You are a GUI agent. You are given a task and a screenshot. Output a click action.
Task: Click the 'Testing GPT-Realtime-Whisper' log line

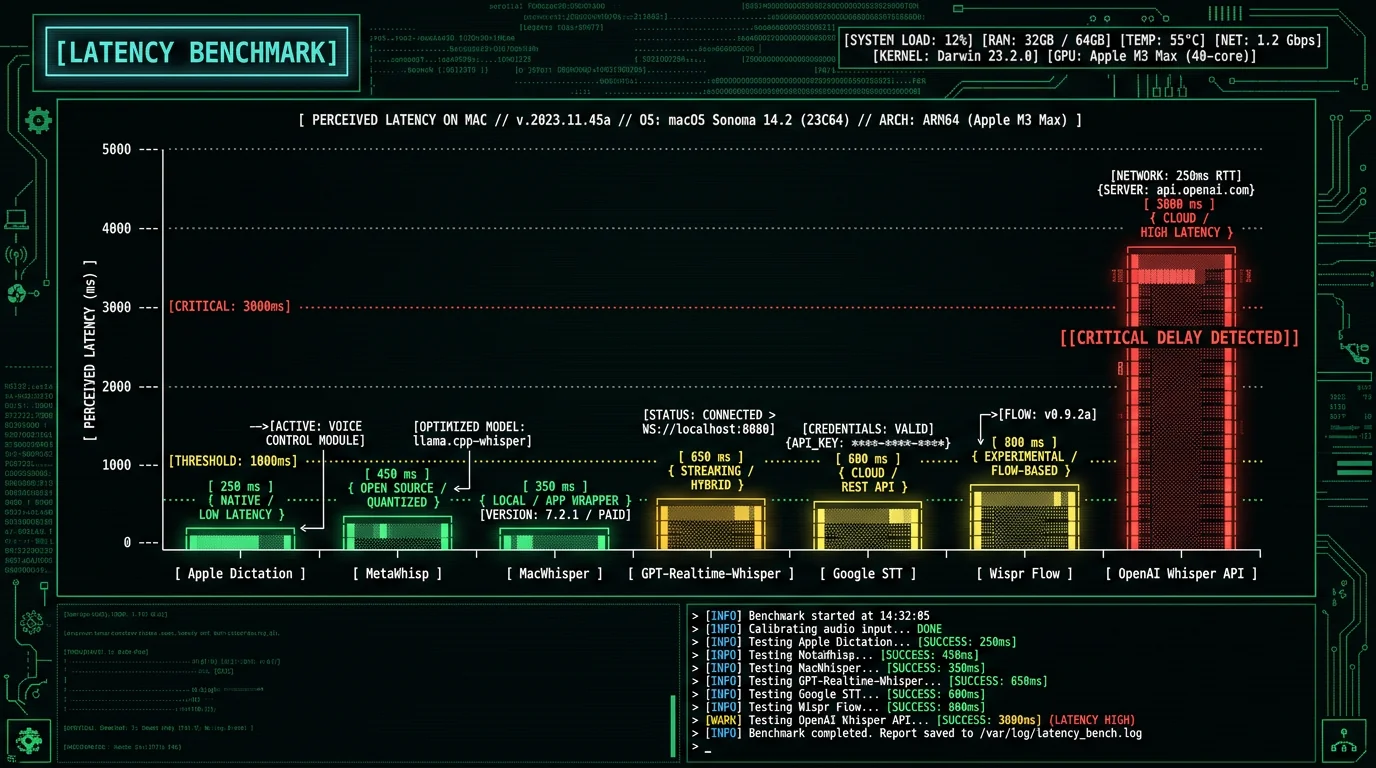(869, 681)
